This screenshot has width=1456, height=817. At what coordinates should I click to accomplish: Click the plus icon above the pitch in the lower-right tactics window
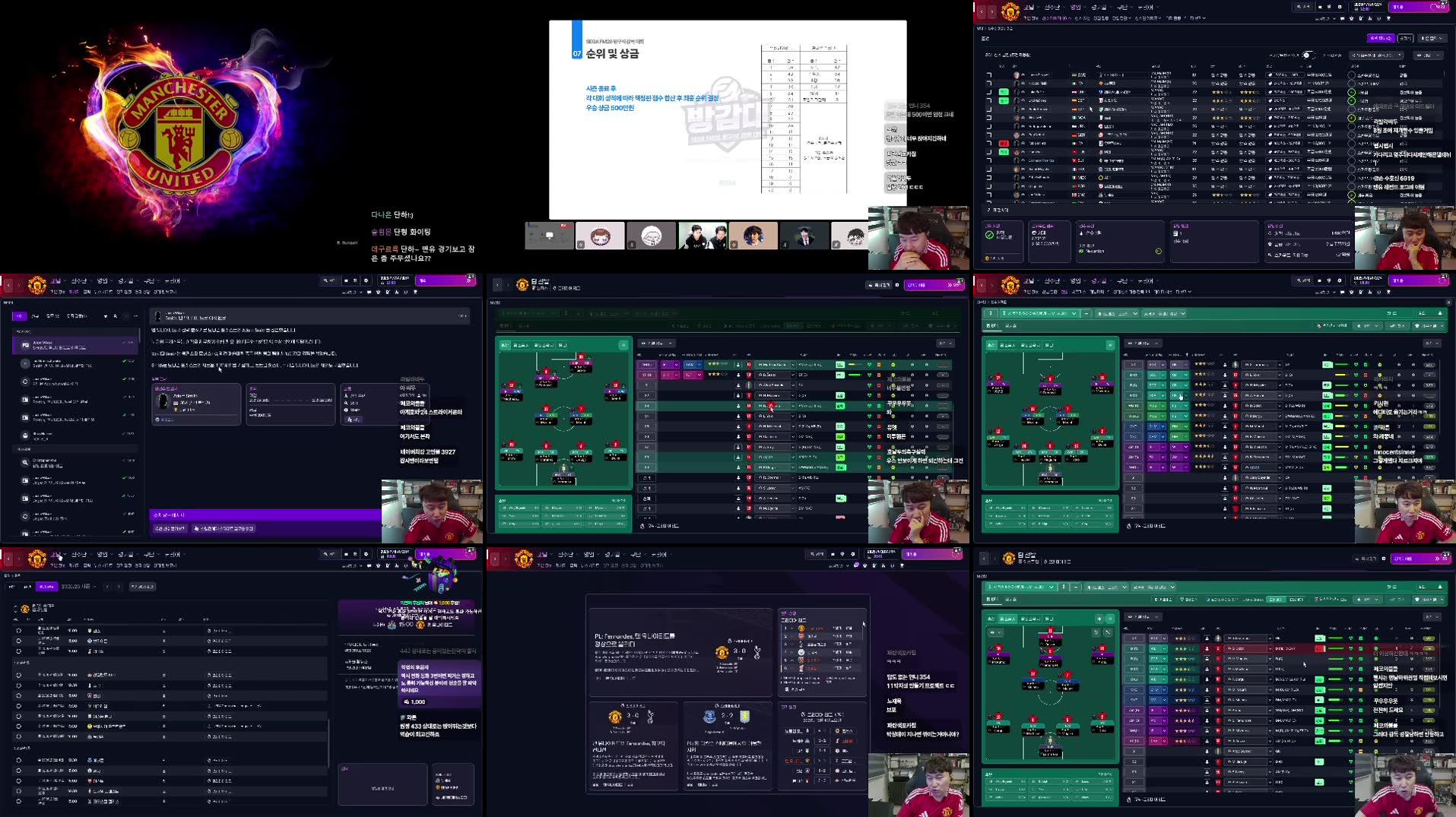click(x=1099, y=619)
